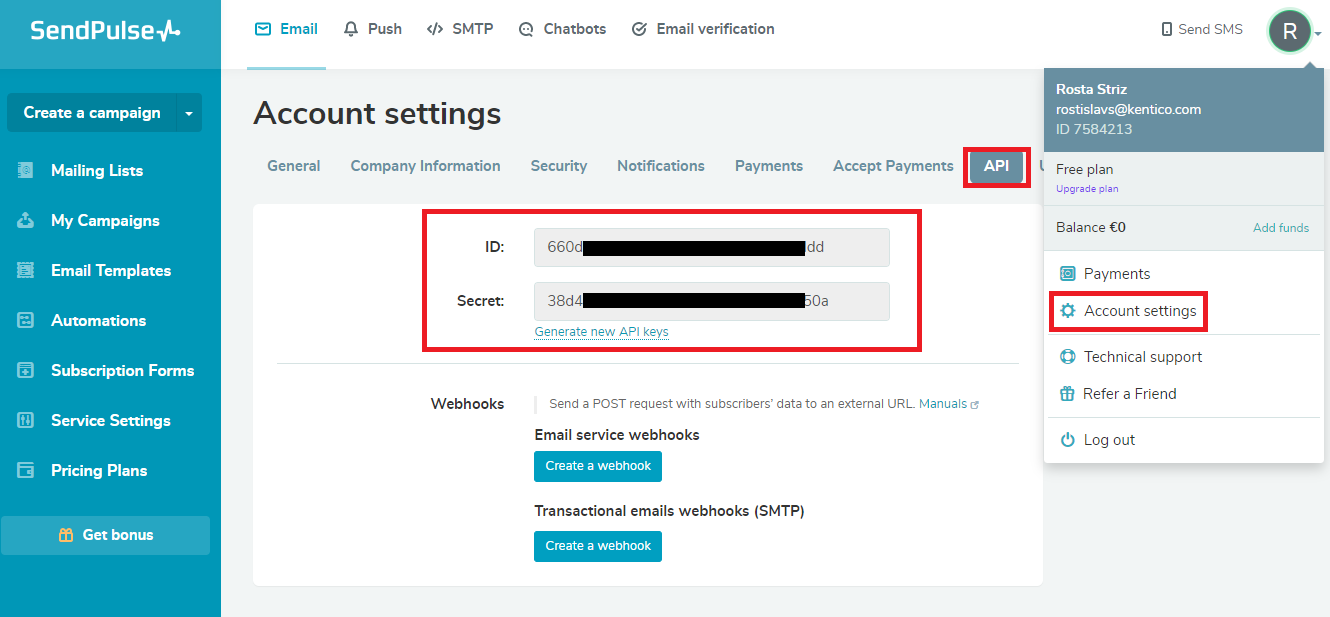Click the Automations sidebar icon
Screen dimensions: 1330x617
[26, 320]
